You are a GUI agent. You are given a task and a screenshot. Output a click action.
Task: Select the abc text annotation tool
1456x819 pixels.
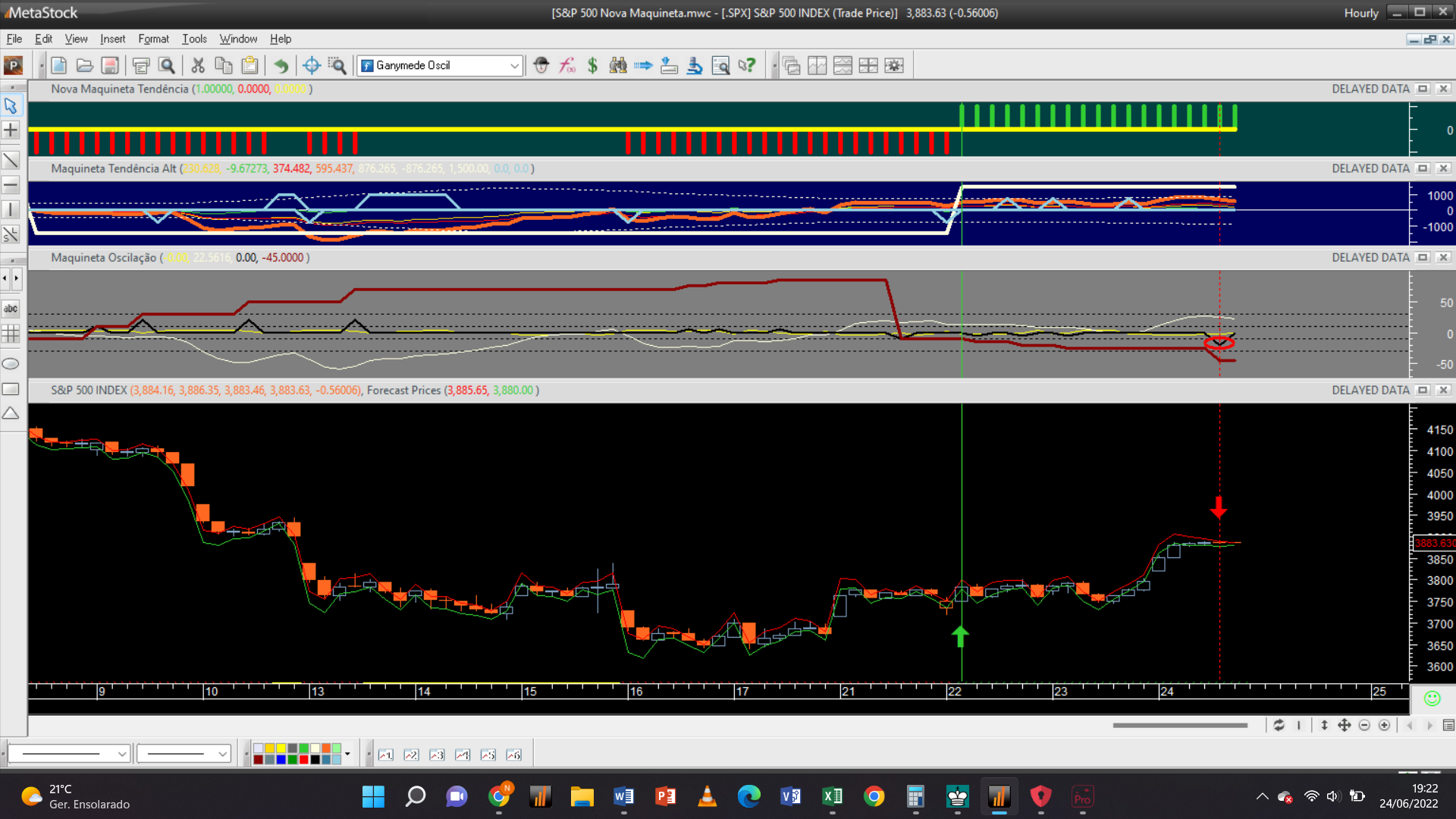11,309
